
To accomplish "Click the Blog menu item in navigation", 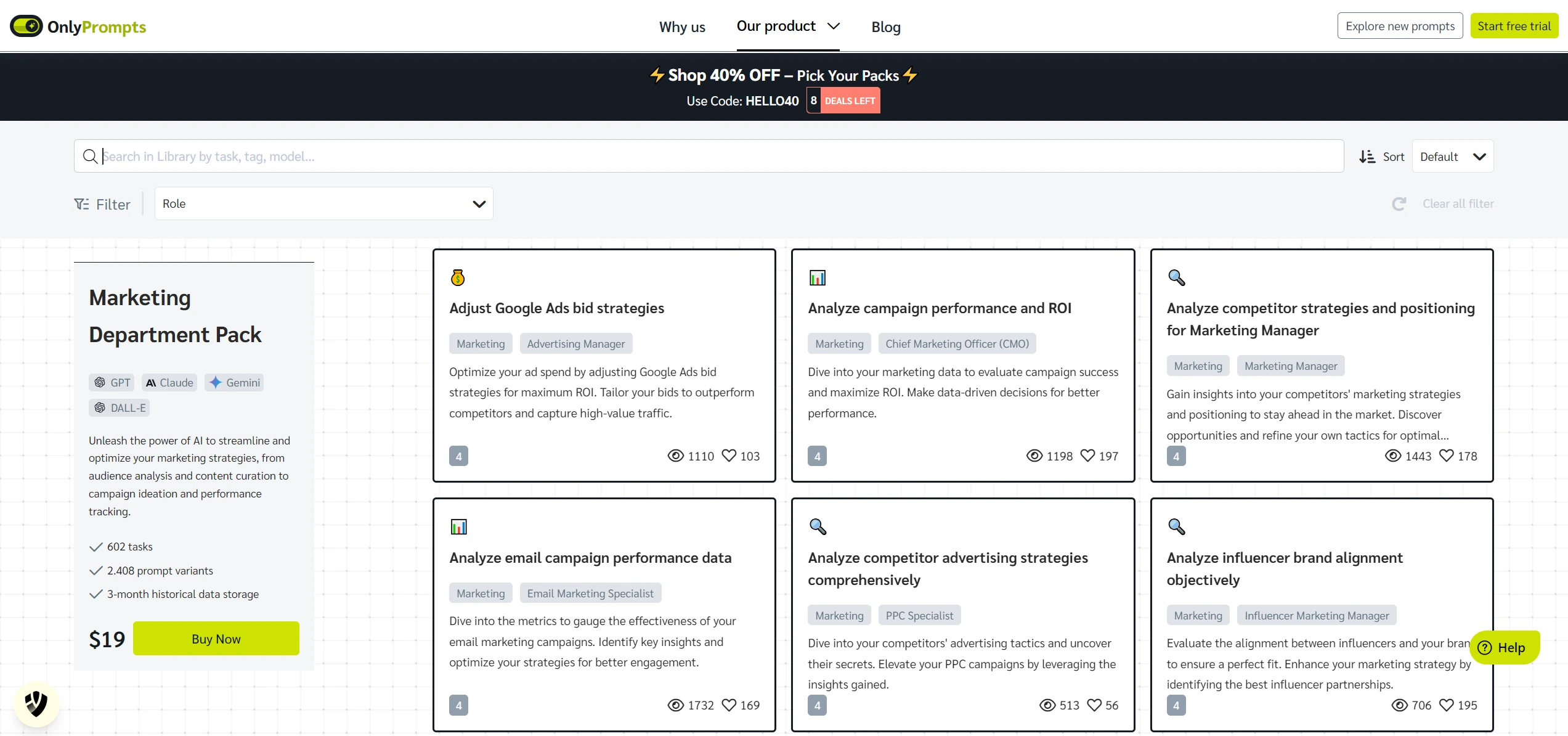I will pos(884,26).
